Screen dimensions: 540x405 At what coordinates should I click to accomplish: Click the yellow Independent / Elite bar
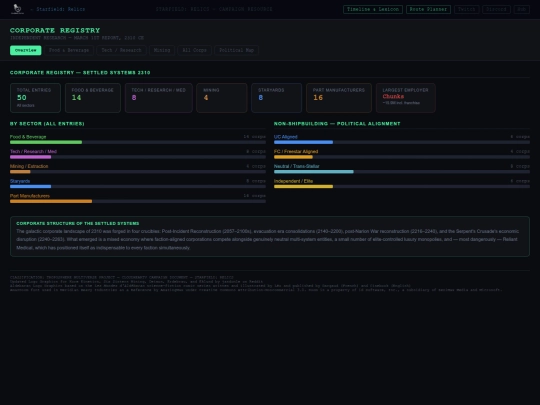tap(303, 187)
